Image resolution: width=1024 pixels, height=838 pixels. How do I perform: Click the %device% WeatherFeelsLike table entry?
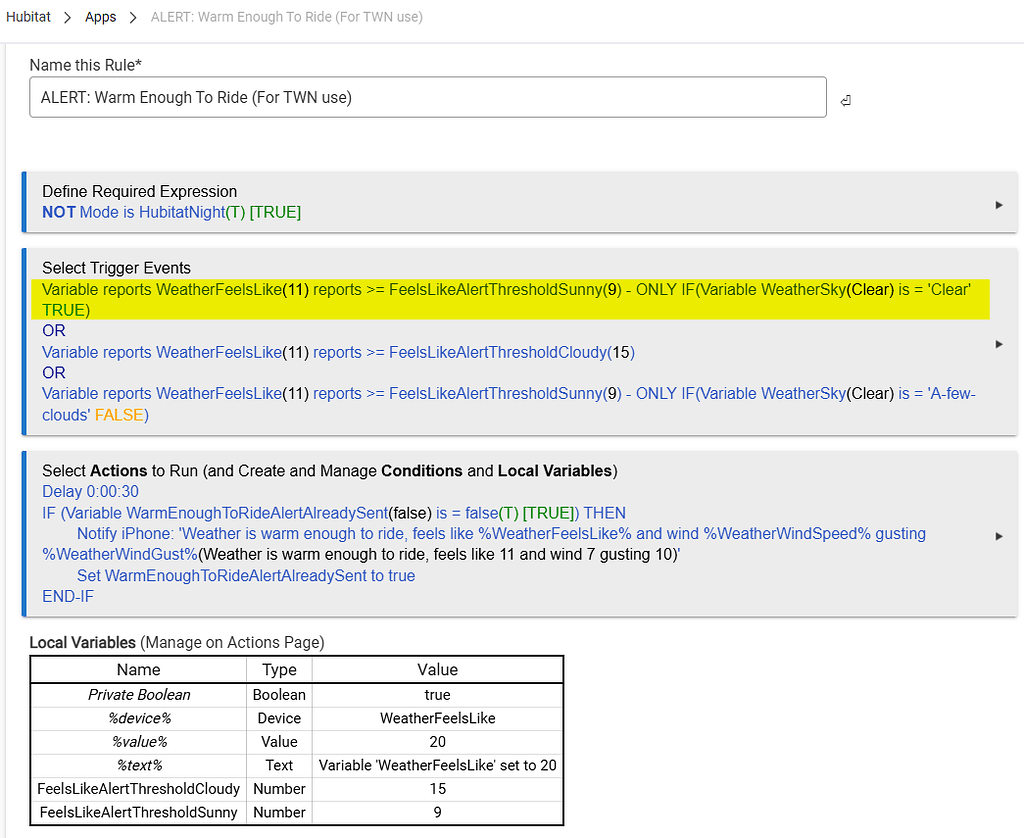click(437, 717)
